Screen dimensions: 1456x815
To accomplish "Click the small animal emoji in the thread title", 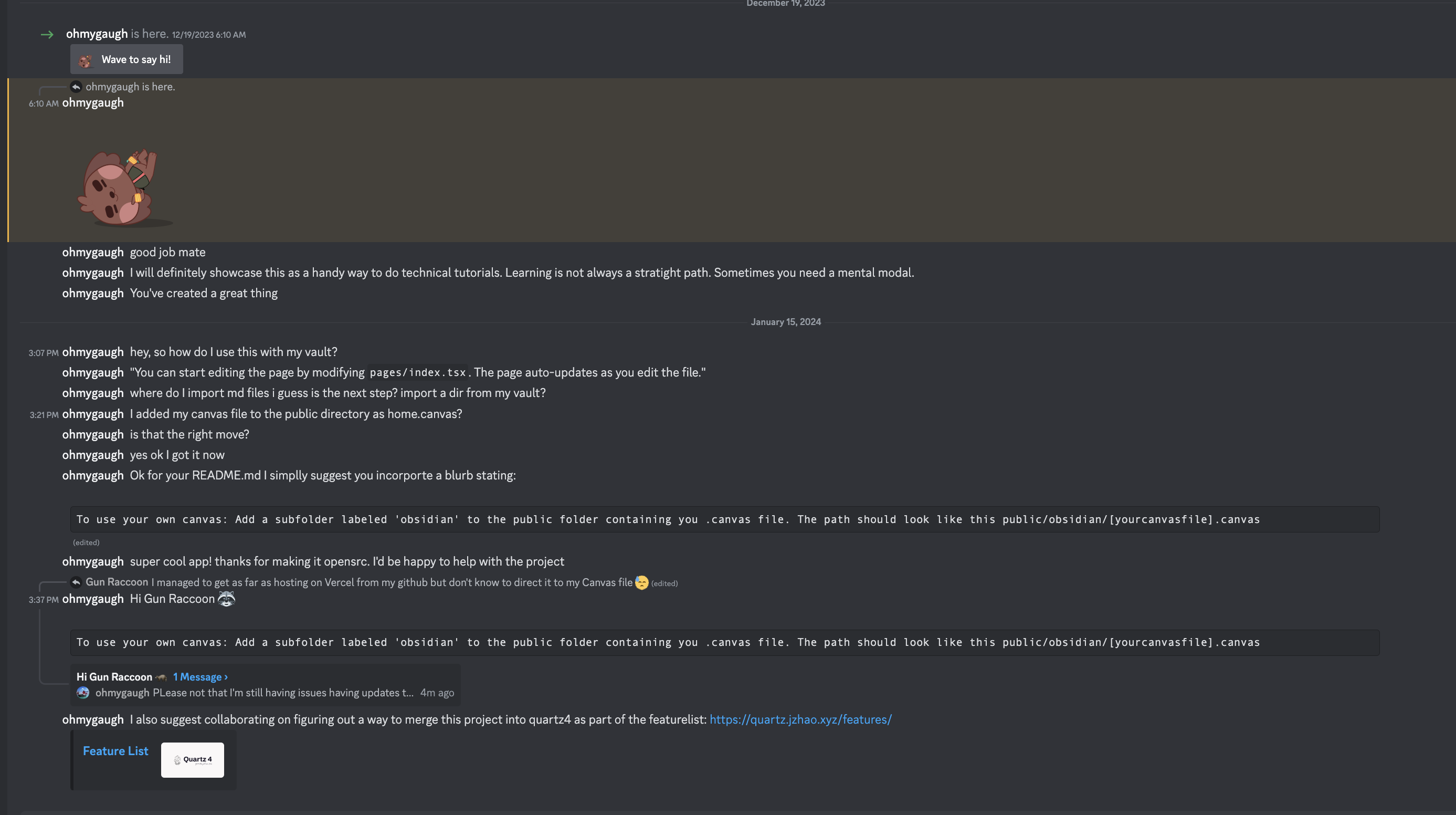I will tap(161, 677).
